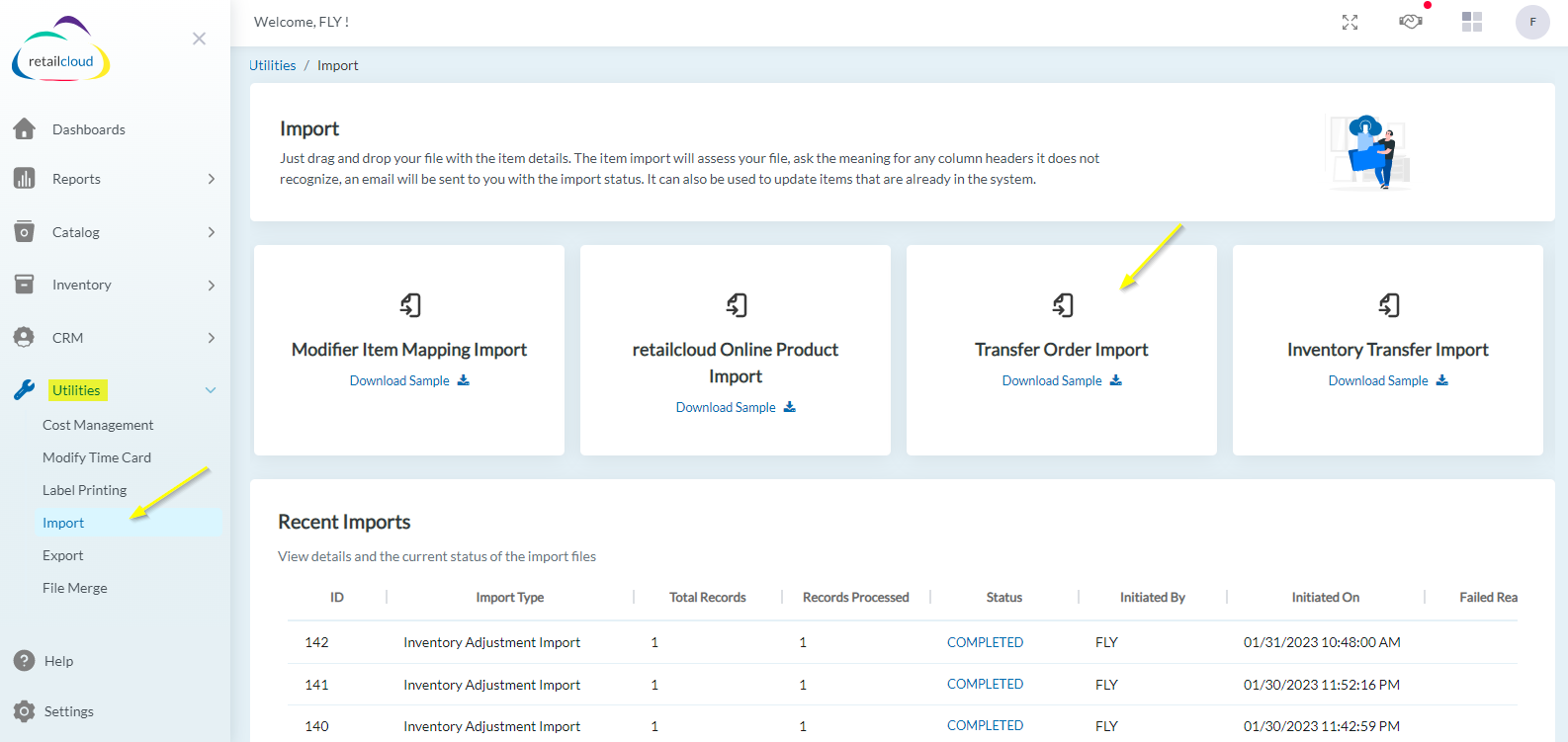Click the Utilities breadcrumb link
The height and width of the screenshot is (742, 1568).
click(x=272, y=65)
